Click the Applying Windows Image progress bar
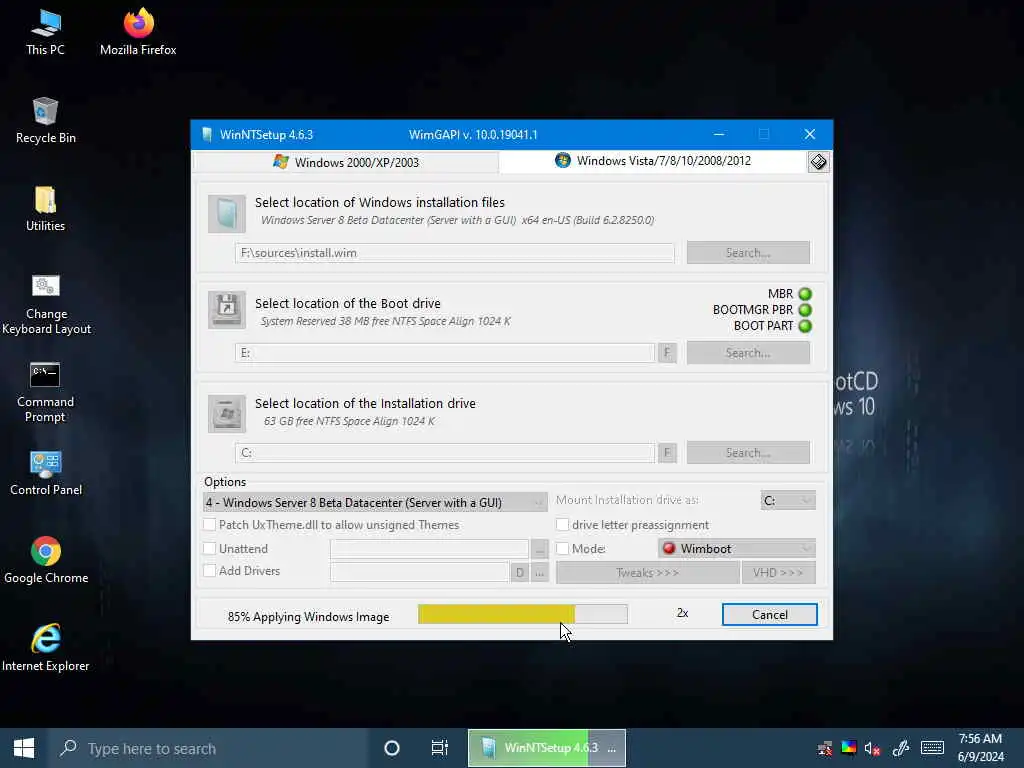This screenshot has height=768, width=1024. (522, 614)
